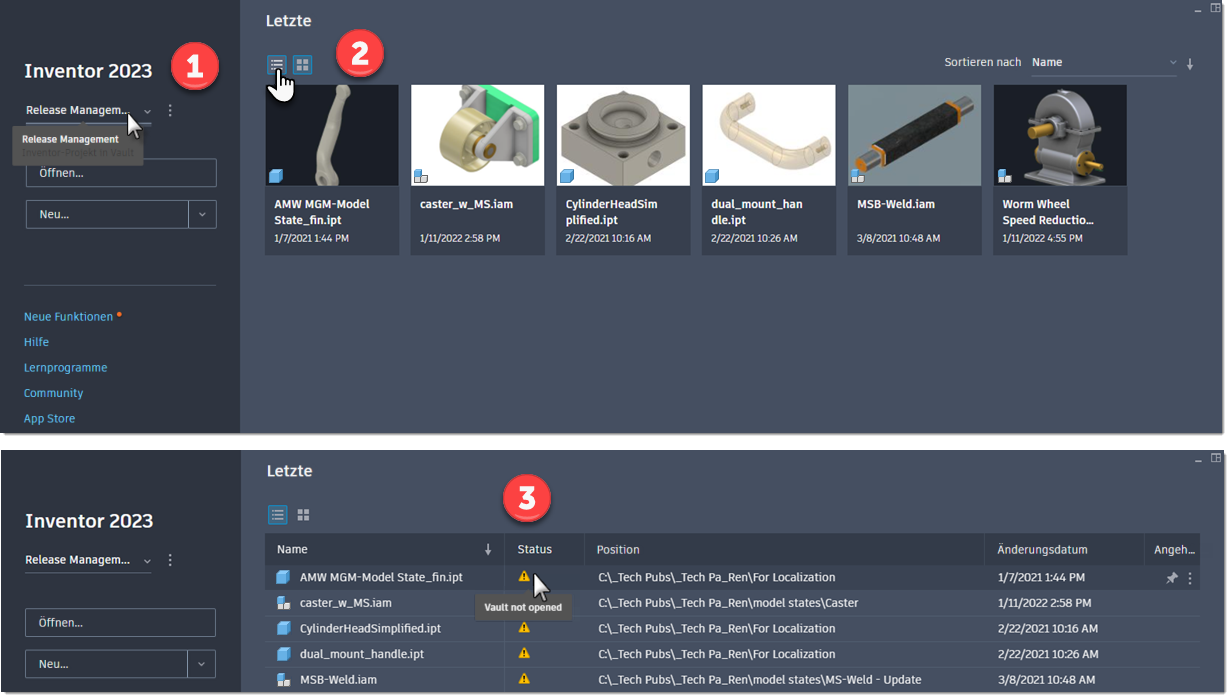This screenshot has height=695, width=1227.
Task: Click Neu... button in table-view panel
Action: [106, 664]
